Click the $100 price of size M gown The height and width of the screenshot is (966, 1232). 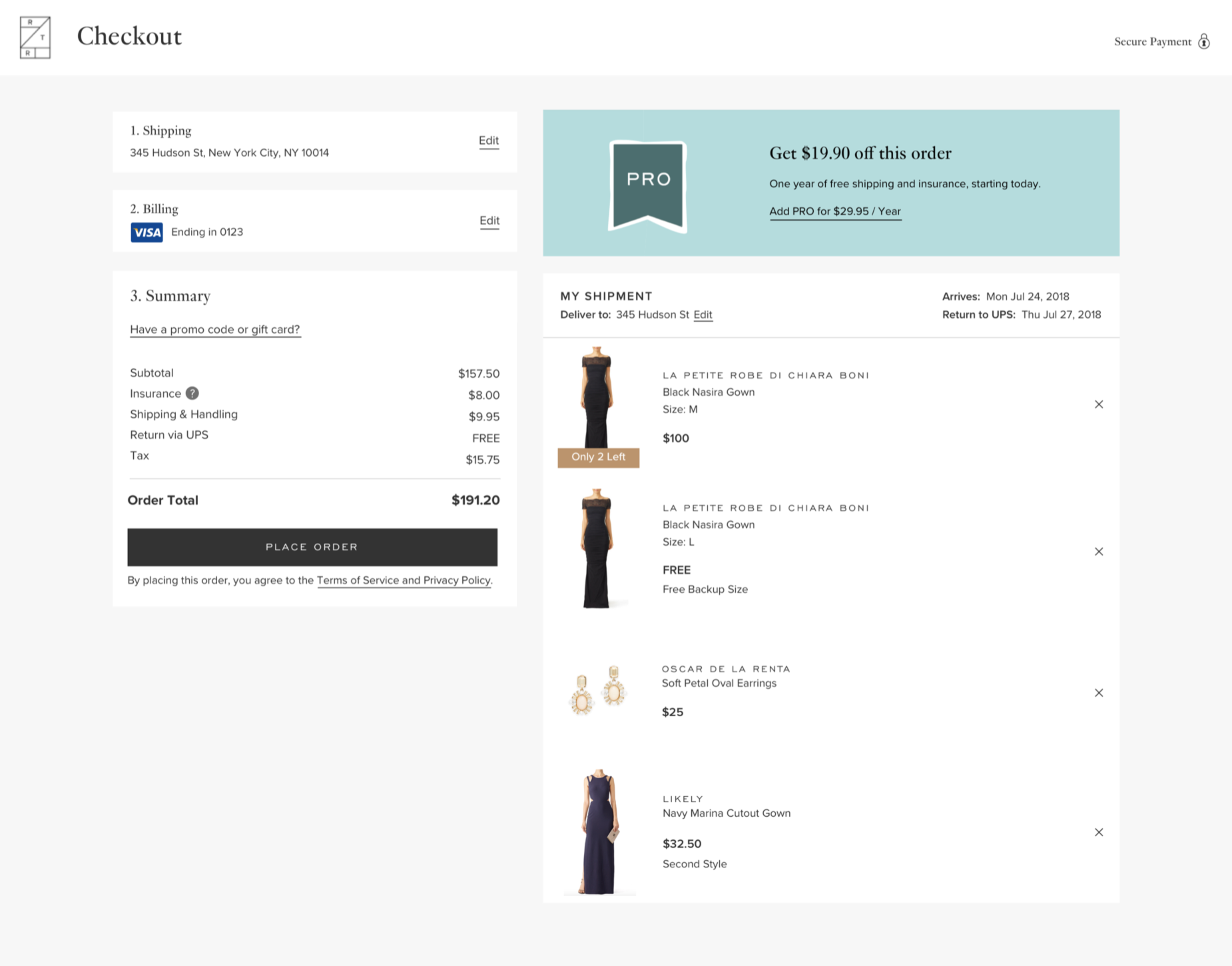tap(676, 438)
